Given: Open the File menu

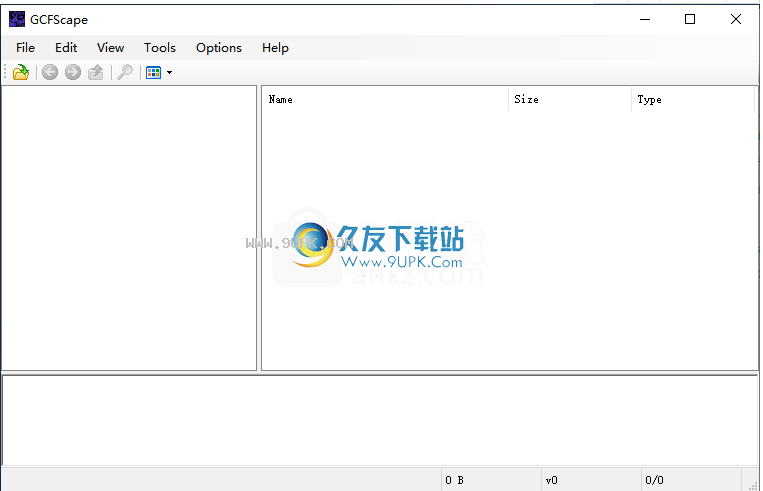Looking at the screenshot, I should point(25,48).
